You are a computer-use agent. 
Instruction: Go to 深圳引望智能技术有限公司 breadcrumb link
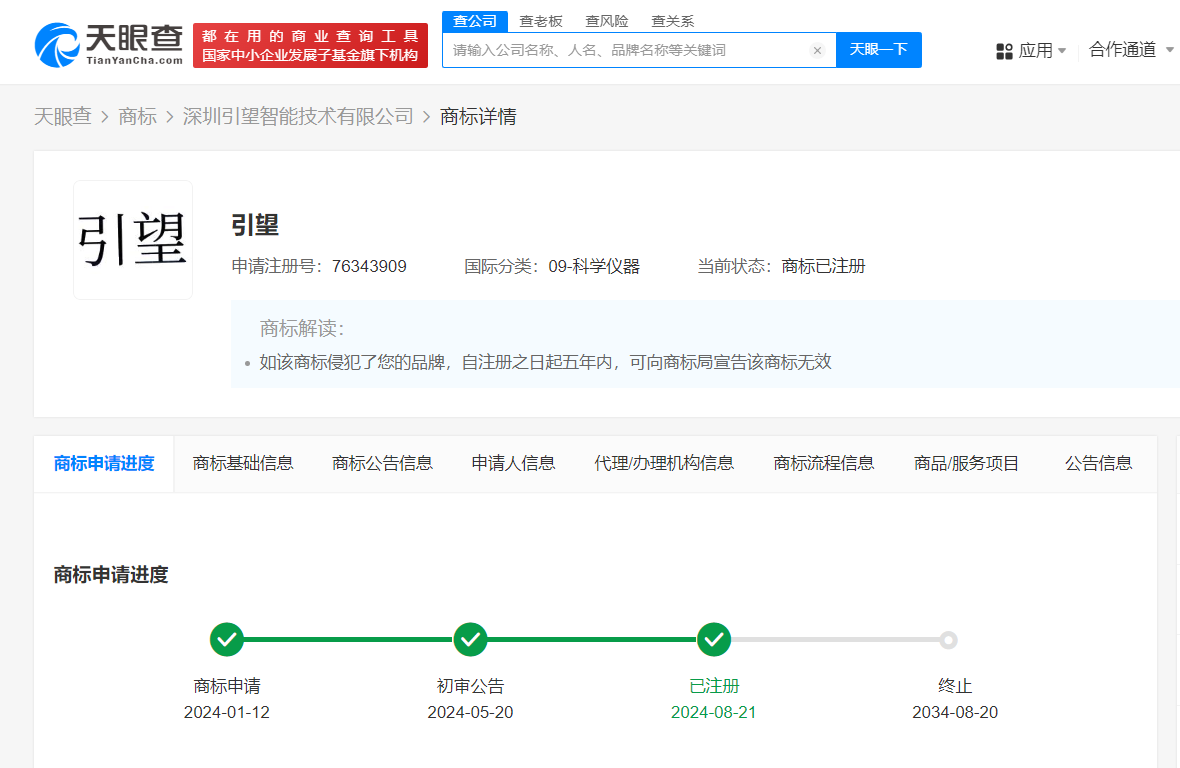click(x=298, y=117)
